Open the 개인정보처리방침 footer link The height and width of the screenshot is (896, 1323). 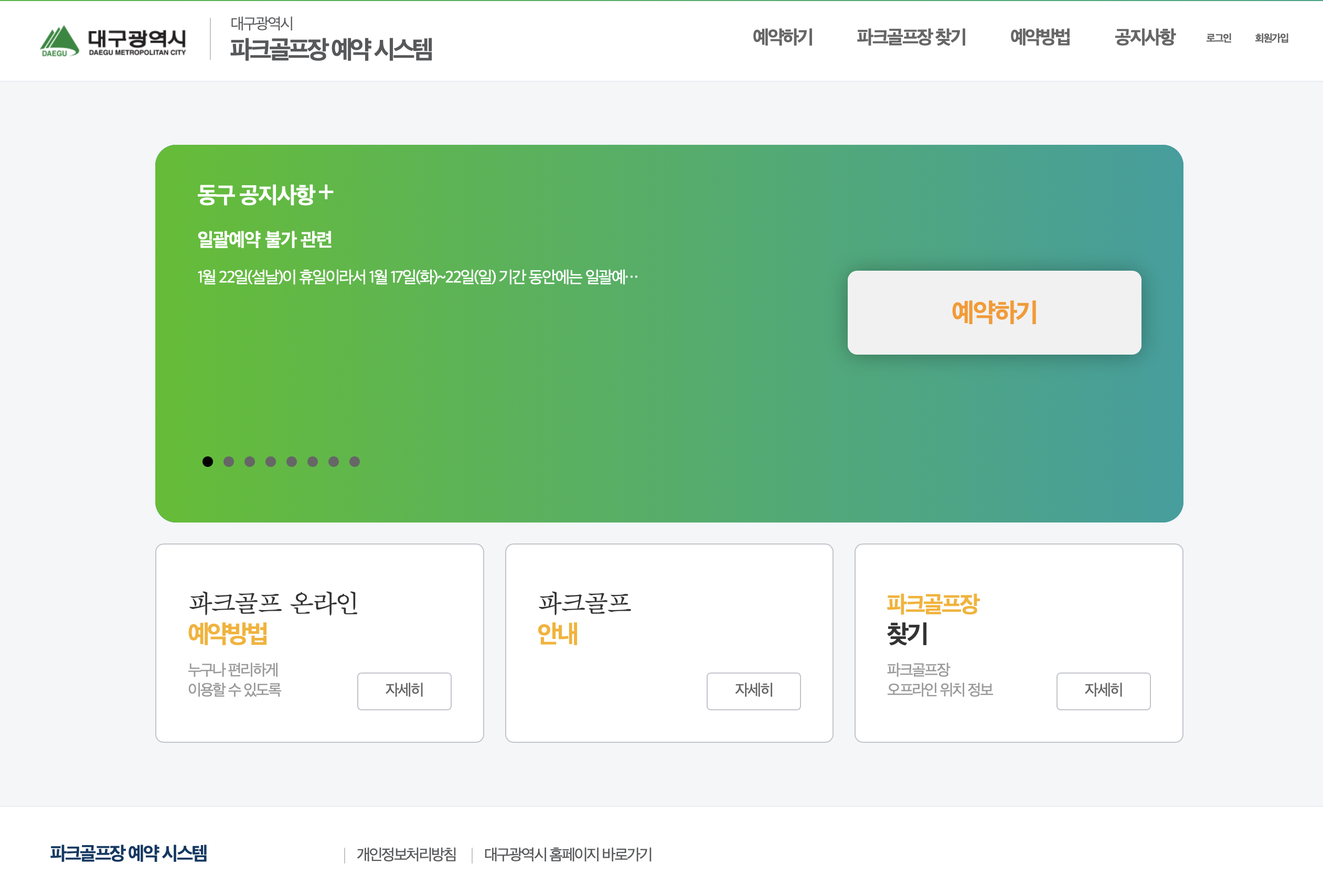[407, 854]
